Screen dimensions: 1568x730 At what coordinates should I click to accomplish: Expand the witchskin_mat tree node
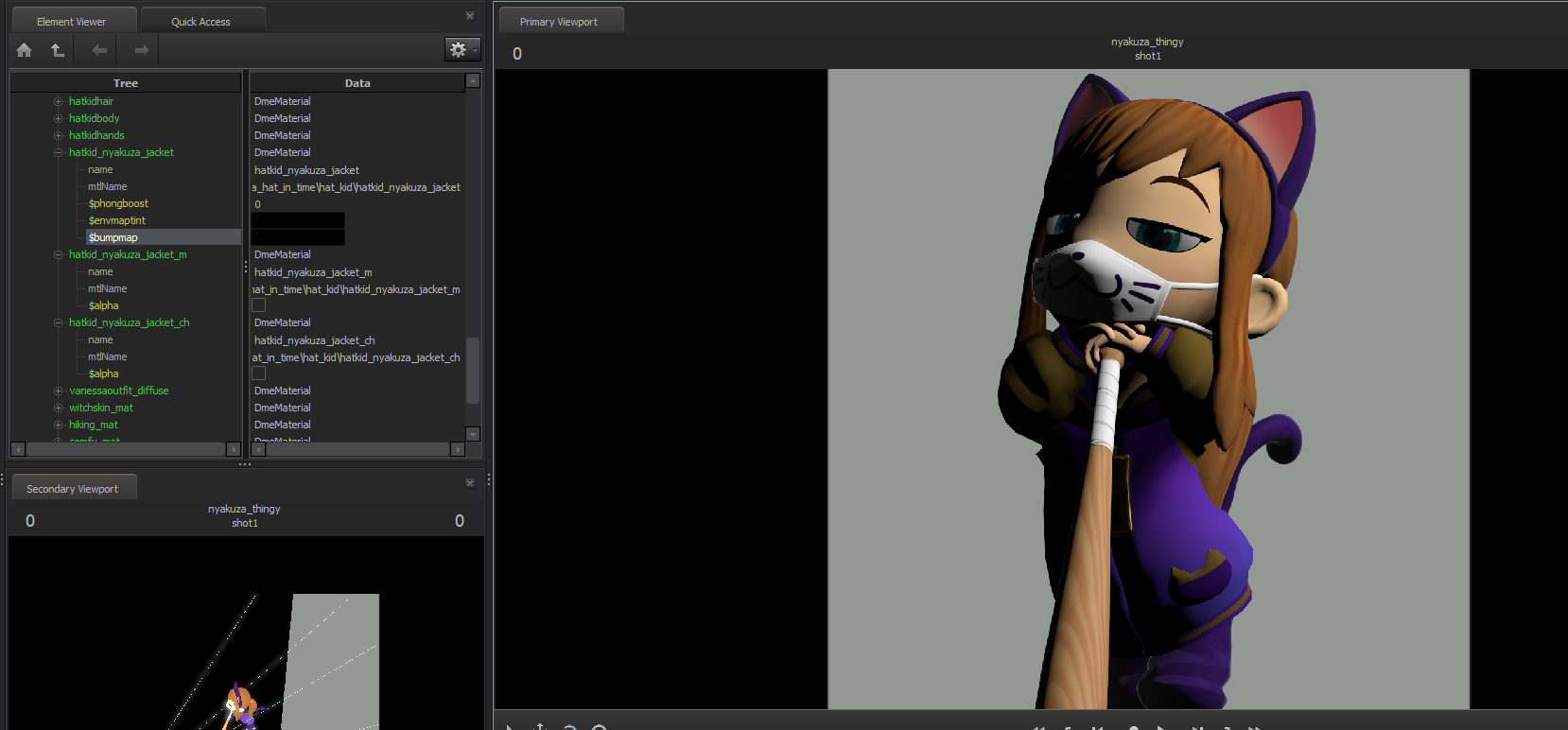coord(59,408)
